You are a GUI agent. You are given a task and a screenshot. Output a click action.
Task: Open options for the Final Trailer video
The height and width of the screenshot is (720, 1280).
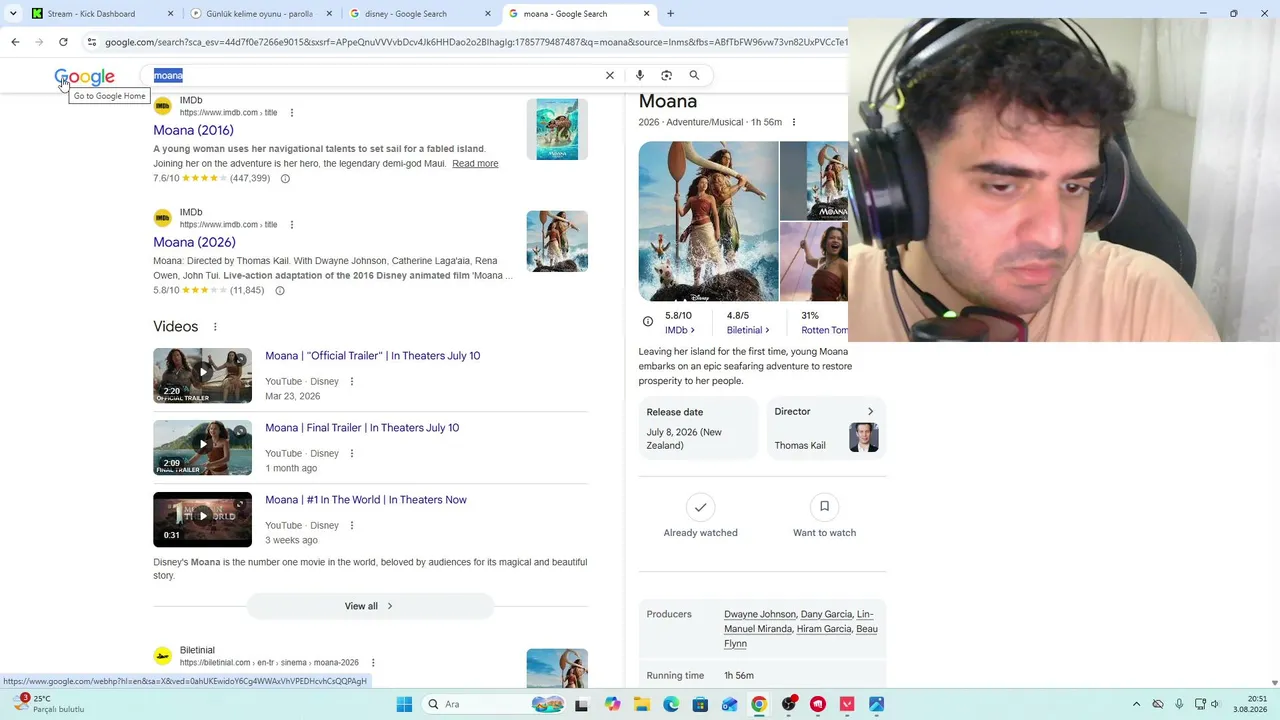click(352, 454)
